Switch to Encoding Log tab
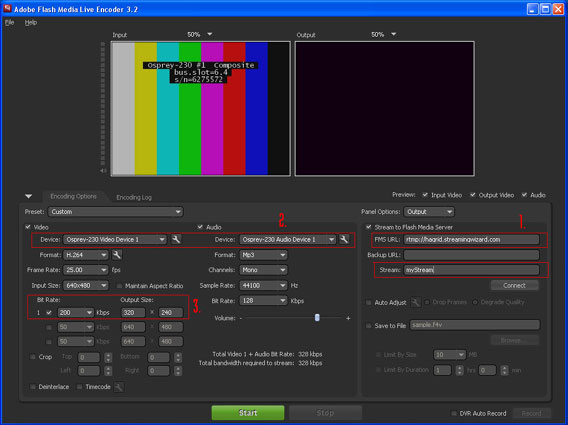Screen dimensions: 568x425 (x=134, y=197)
